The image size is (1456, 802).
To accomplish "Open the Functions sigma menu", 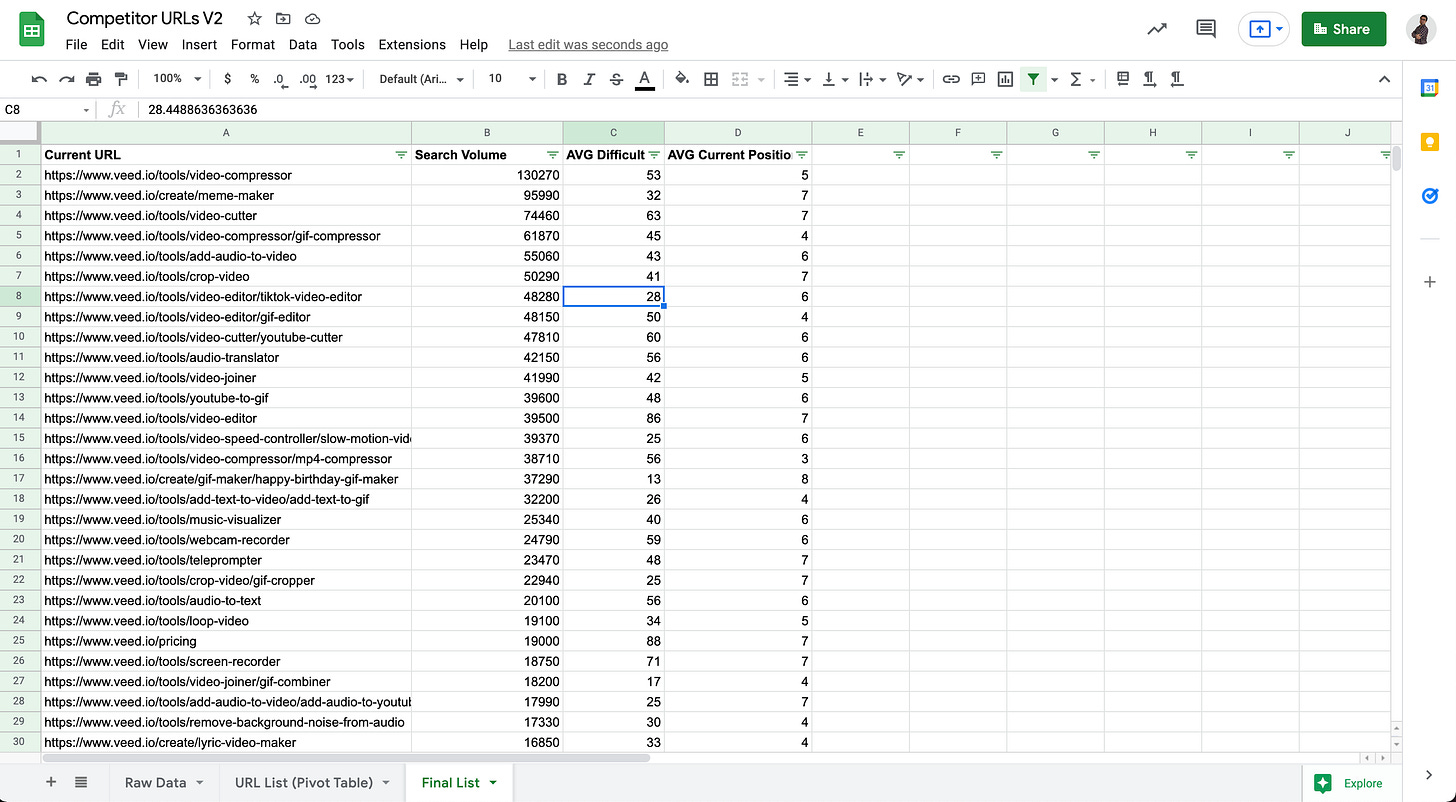I will click(x=1082, y=79).
